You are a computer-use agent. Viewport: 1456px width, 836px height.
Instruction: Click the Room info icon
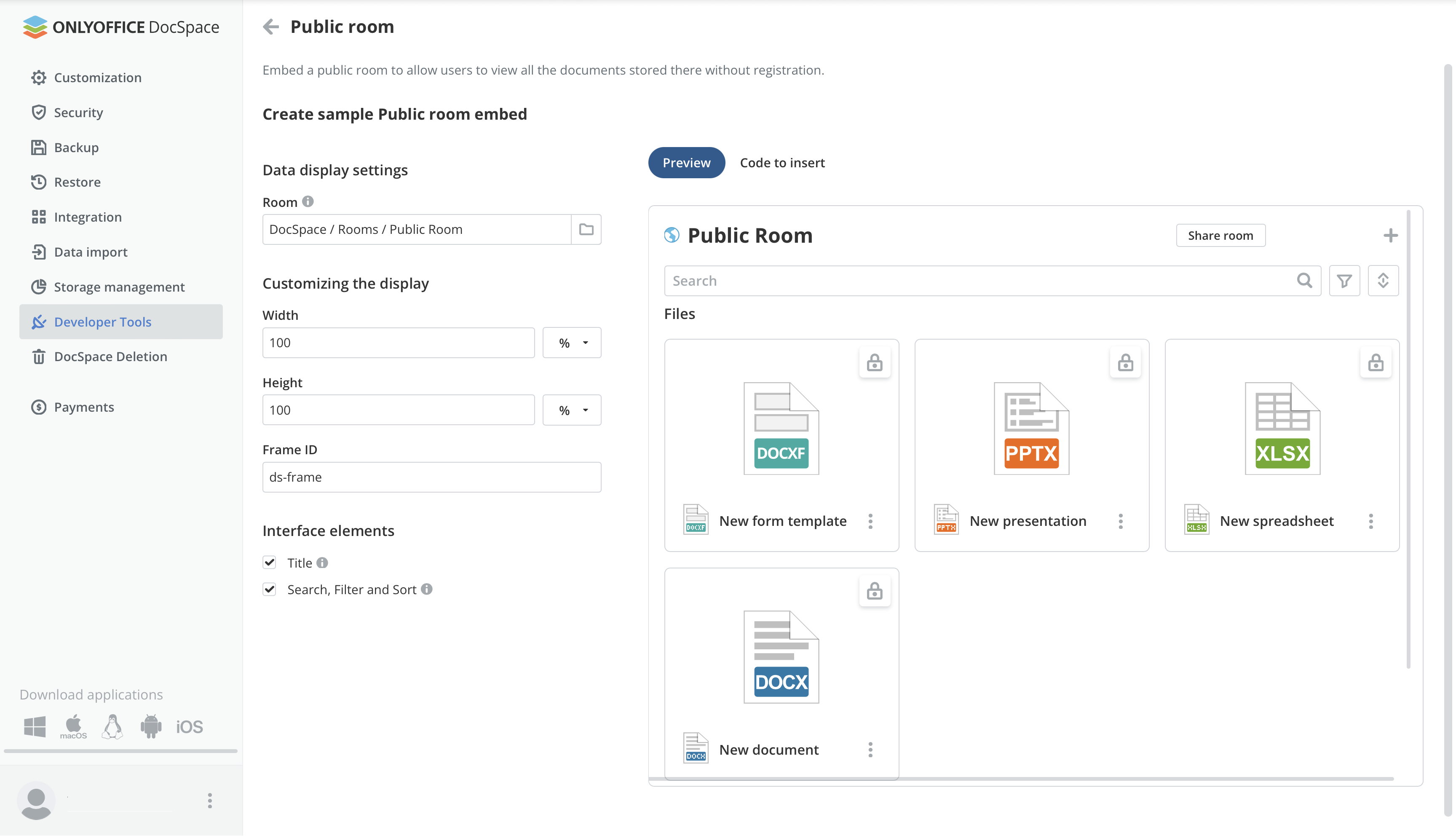click(x=308, y=201)
